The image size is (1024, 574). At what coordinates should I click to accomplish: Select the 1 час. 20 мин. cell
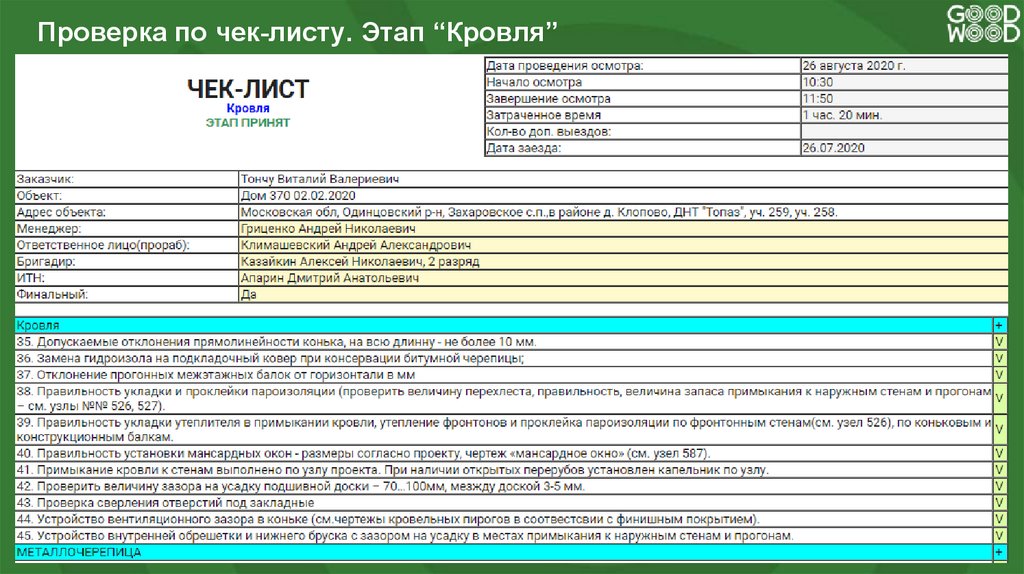pos(904,115)
